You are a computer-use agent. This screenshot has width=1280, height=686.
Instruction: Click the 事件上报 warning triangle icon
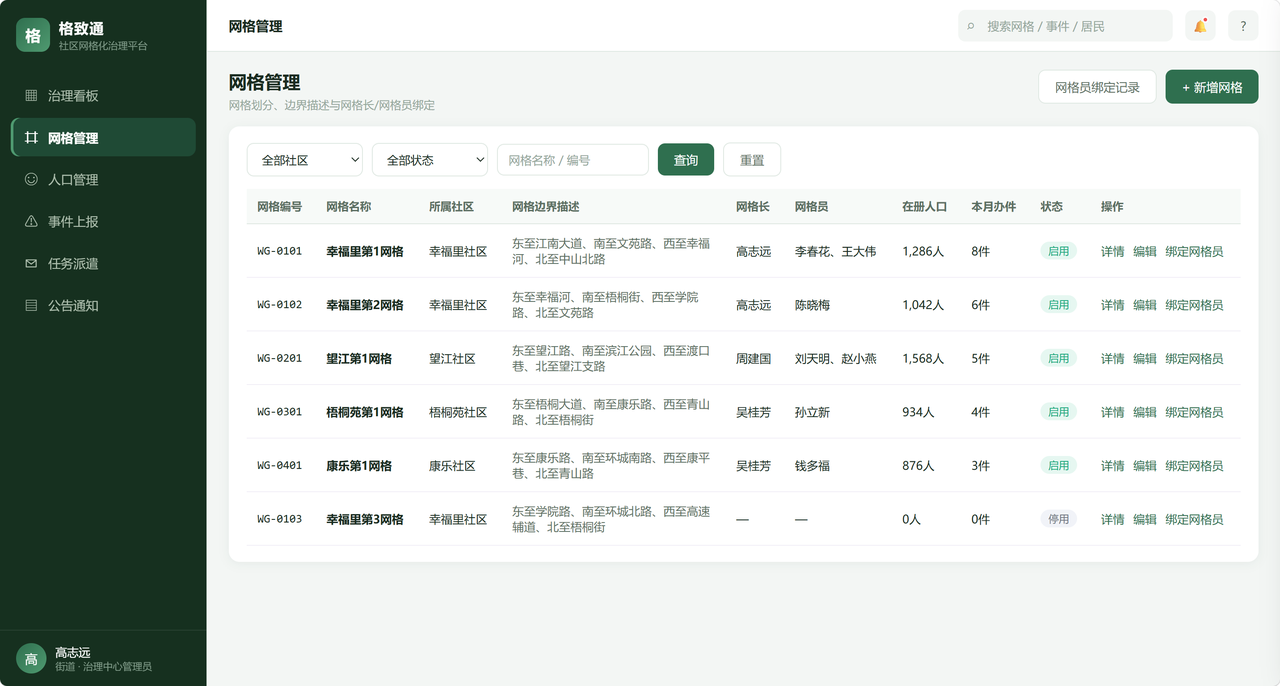(31, 222)
